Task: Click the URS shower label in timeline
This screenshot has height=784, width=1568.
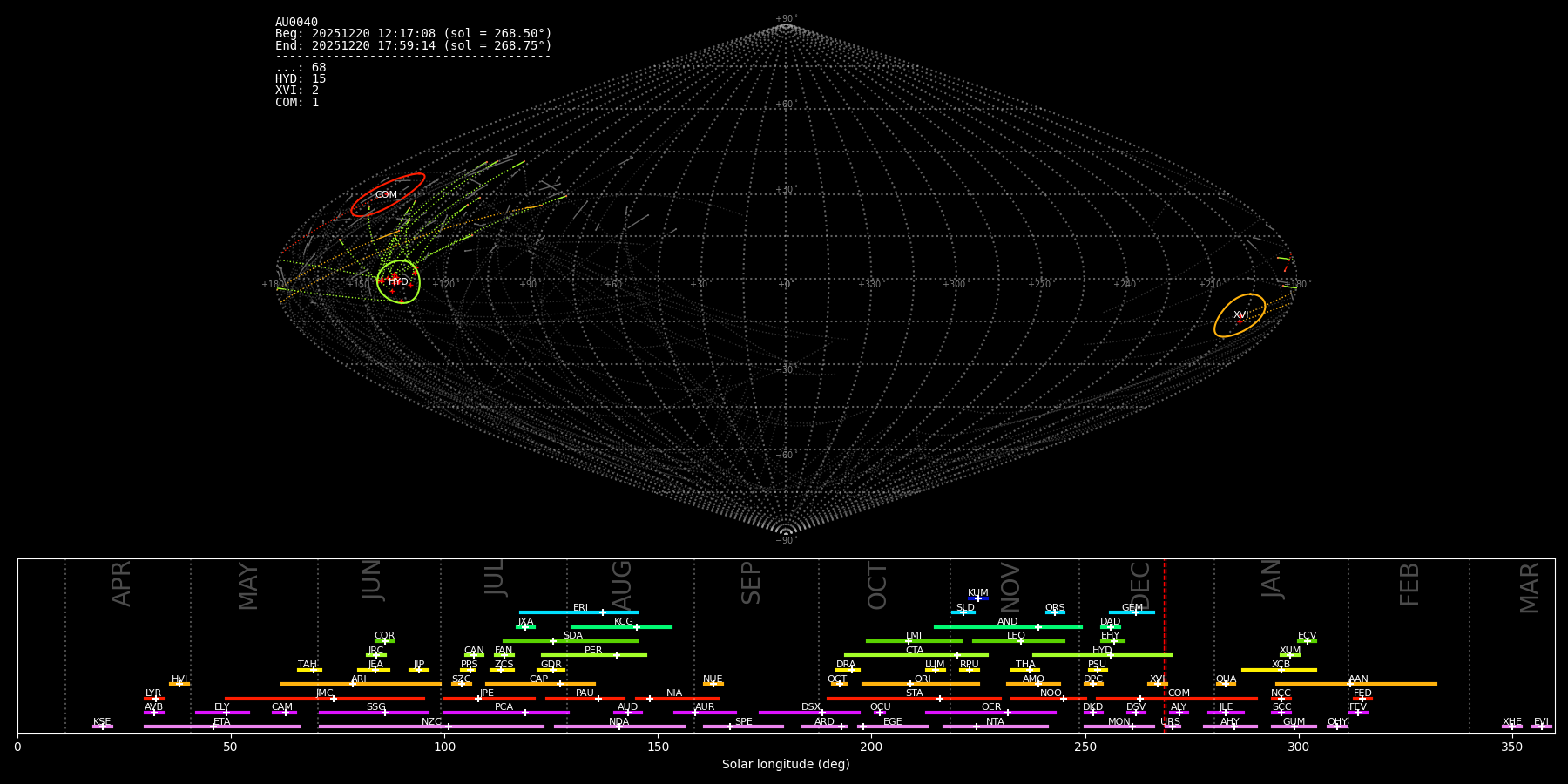Action: tap(1170, 722)
